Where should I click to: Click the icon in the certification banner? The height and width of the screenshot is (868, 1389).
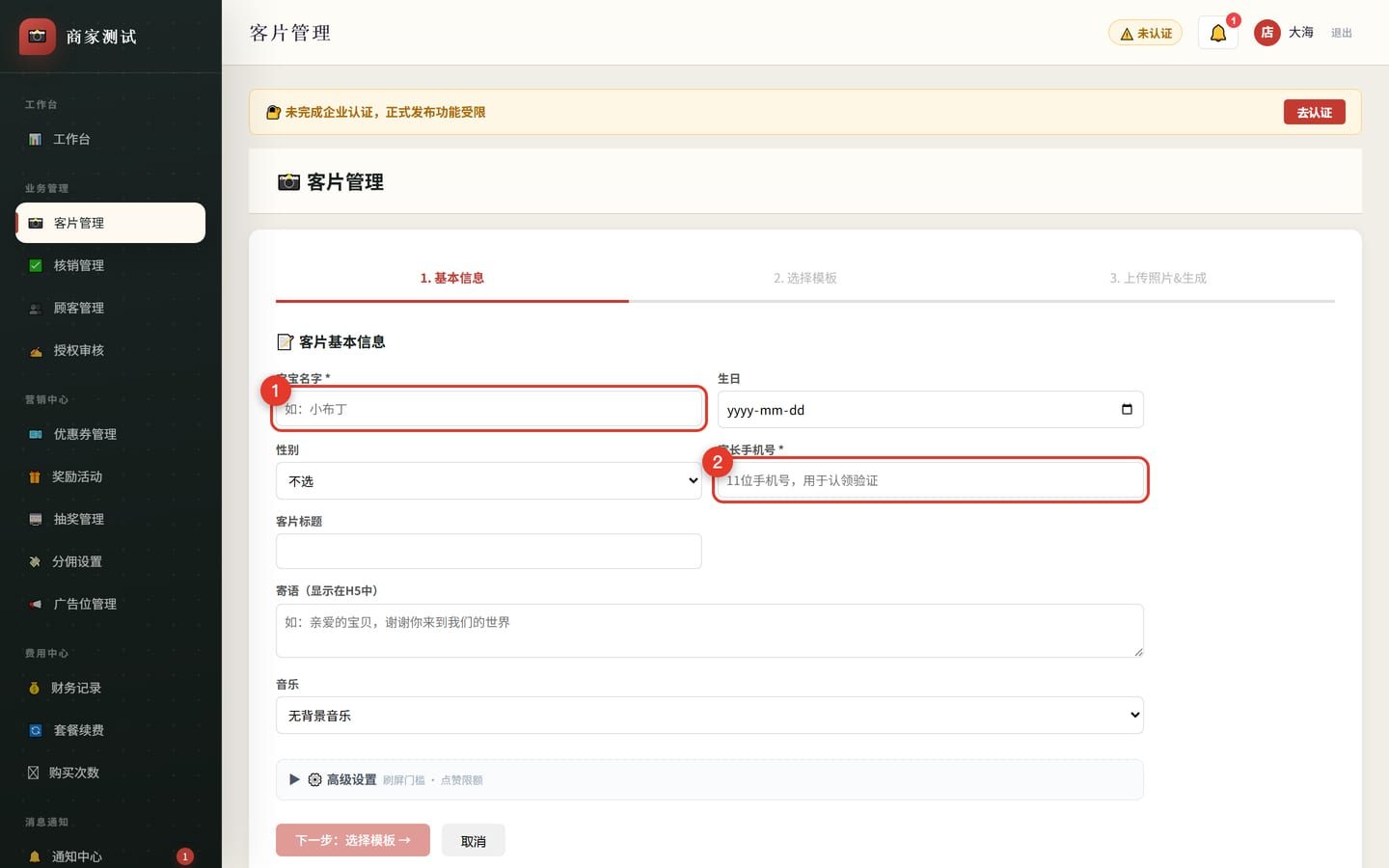coord(273,112)
